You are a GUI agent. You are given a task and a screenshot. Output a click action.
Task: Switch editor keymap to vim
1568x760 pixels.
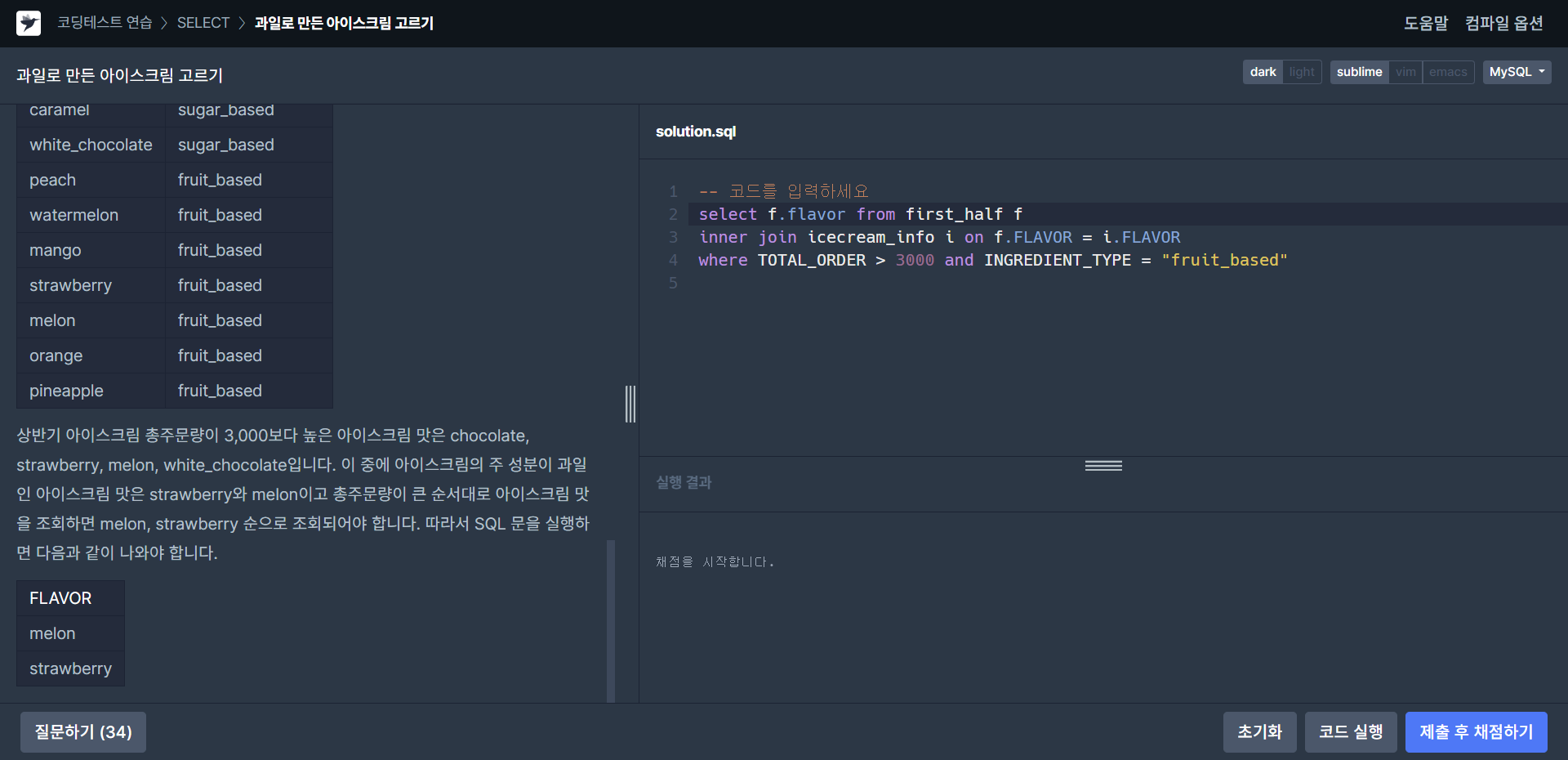1405,72
